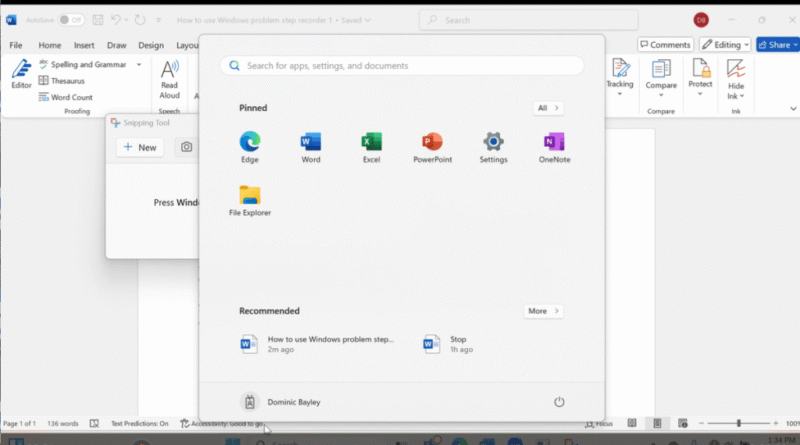Switch to Read Mode view
This screenshot has width=800, height=445.
[x=632, y=423]
